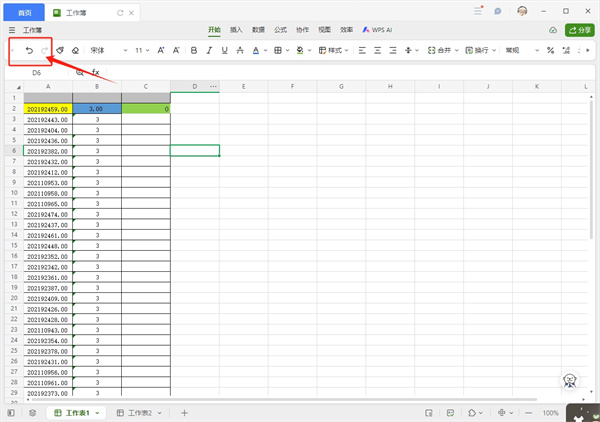The height and width of the screenshot is (422, 600).
Task: Expand the fill color dropdown arrow
Action: click(309, 51)
